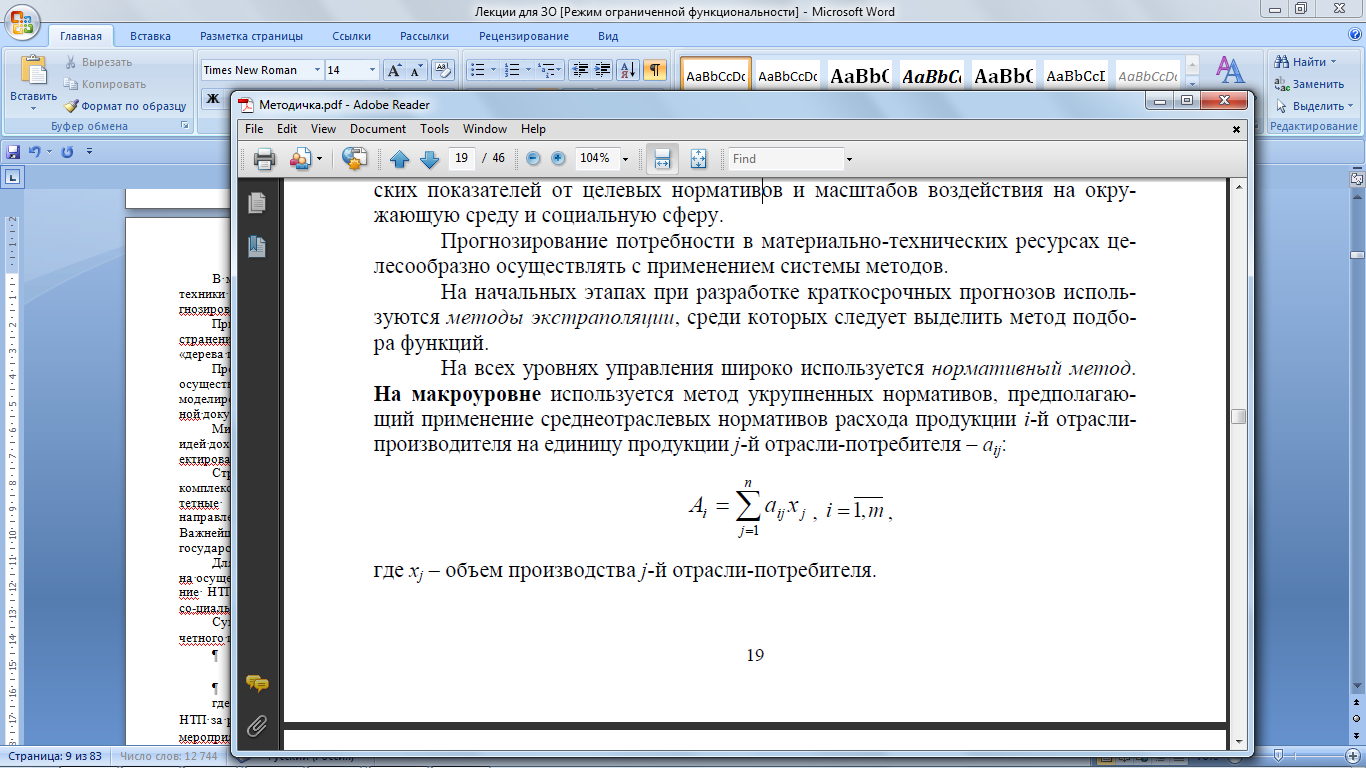Expand the Reader zoom 104% dropdown
Screen dimensions: 1366x768
[625, 159]
